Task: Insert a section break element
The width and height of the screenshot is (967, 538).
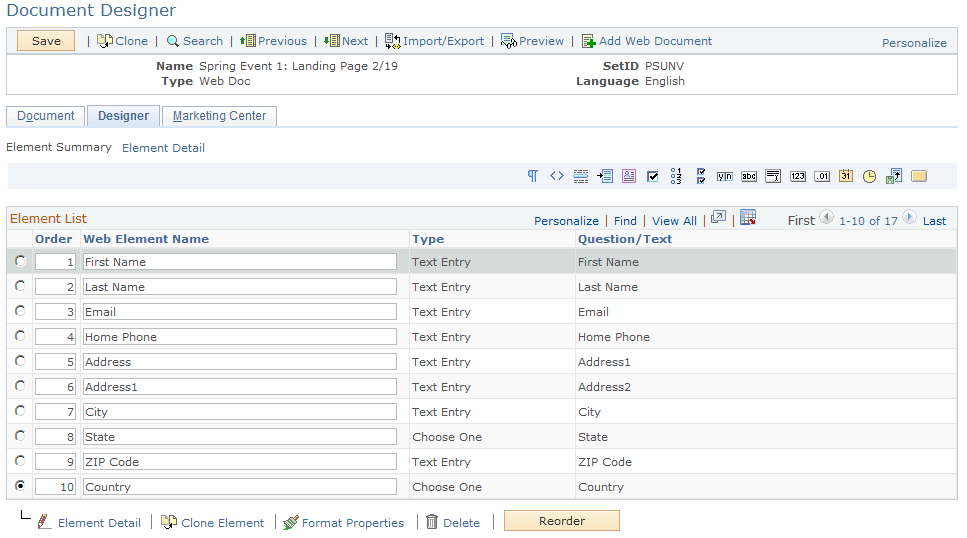Action: (x=580, y=176)
